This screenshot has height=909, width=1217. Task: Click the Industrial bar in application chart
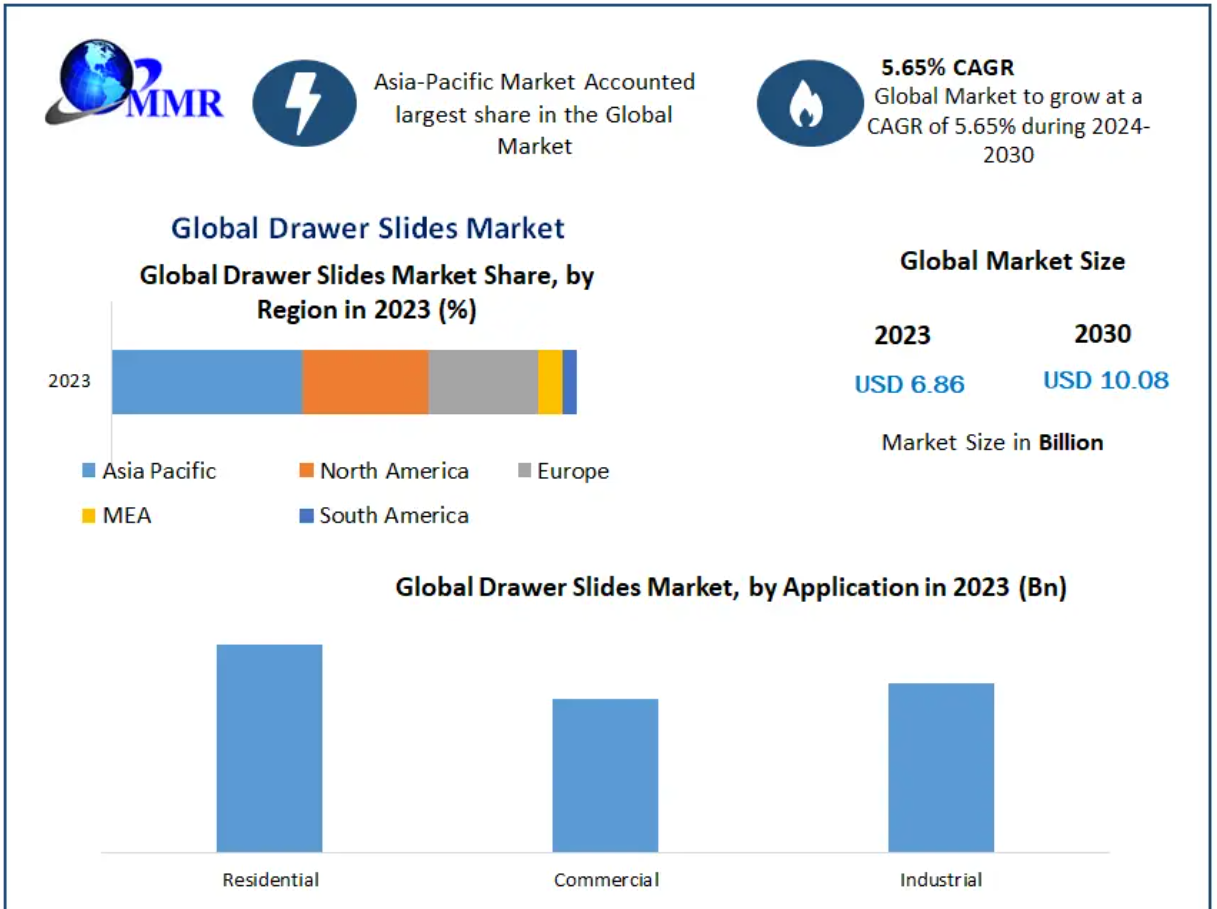[941, 767]
